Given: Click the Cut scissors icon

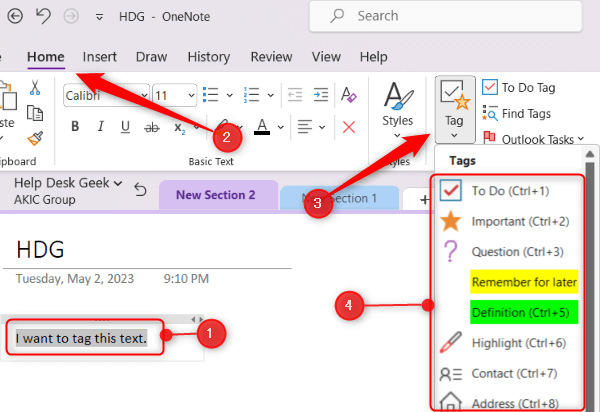Looking at the screenshot, I should [x=35, y=88].
